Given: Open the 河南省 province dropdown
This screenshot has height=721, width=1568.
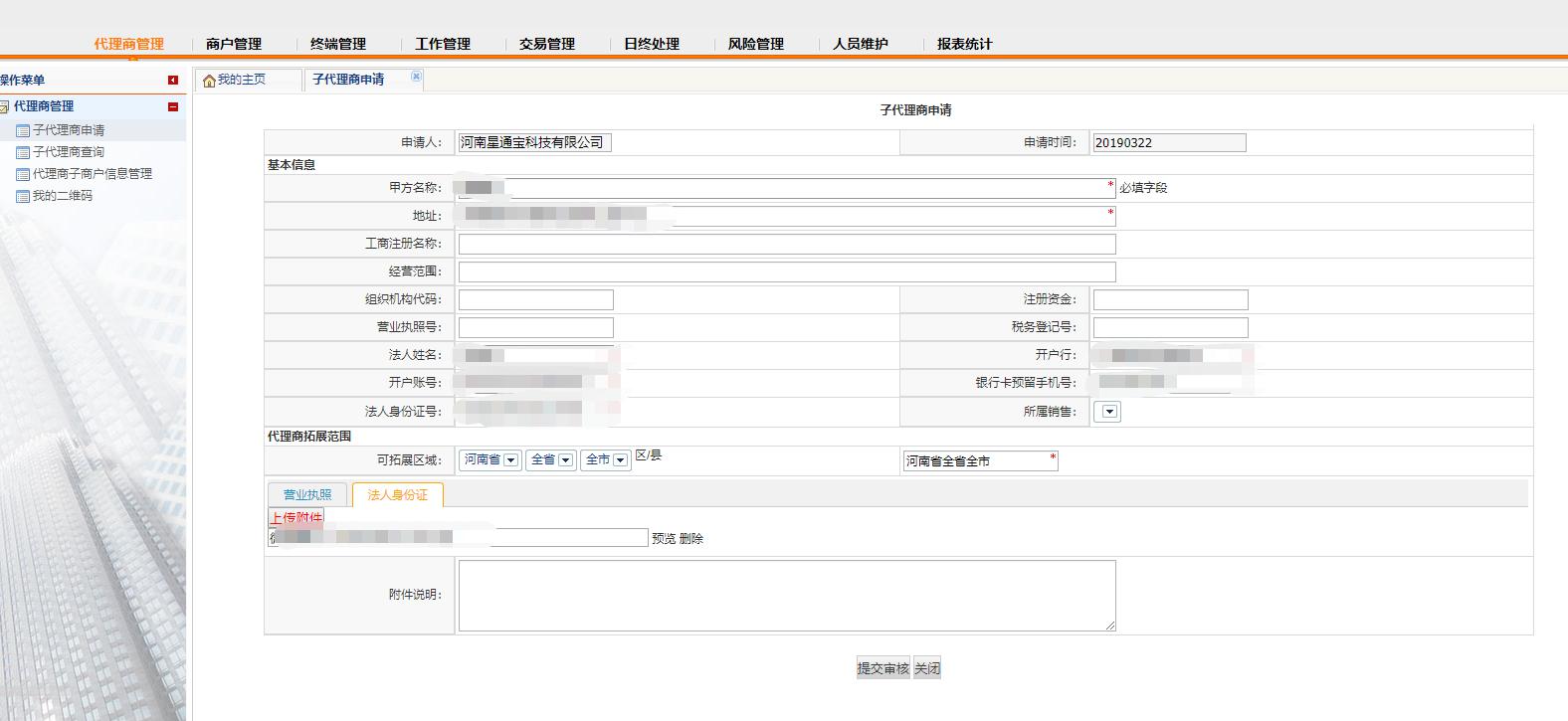Looking at the screenshot, I should coord(510,460).
